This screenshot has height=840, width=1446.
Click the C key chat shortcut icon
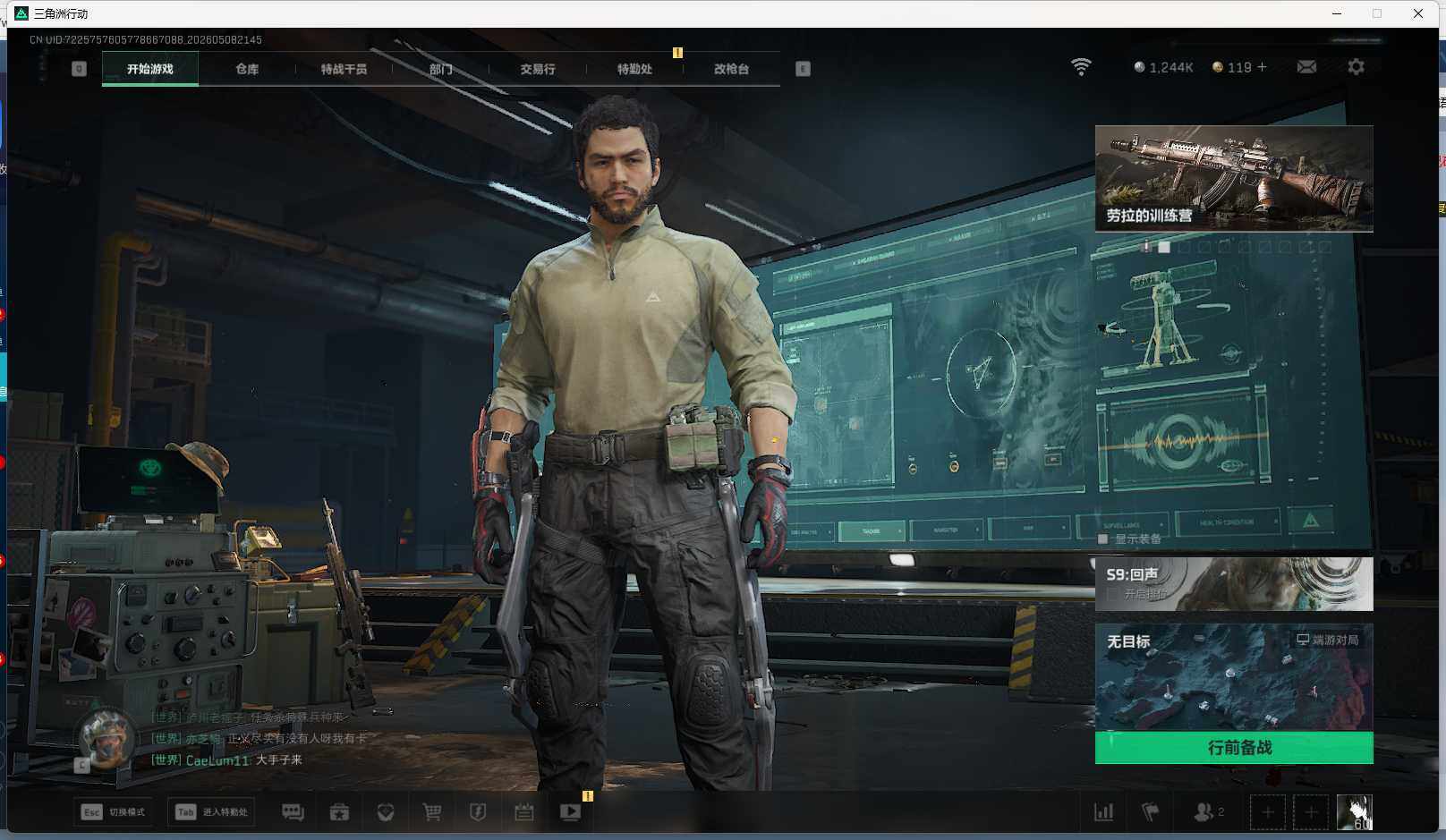pos(81,765)
